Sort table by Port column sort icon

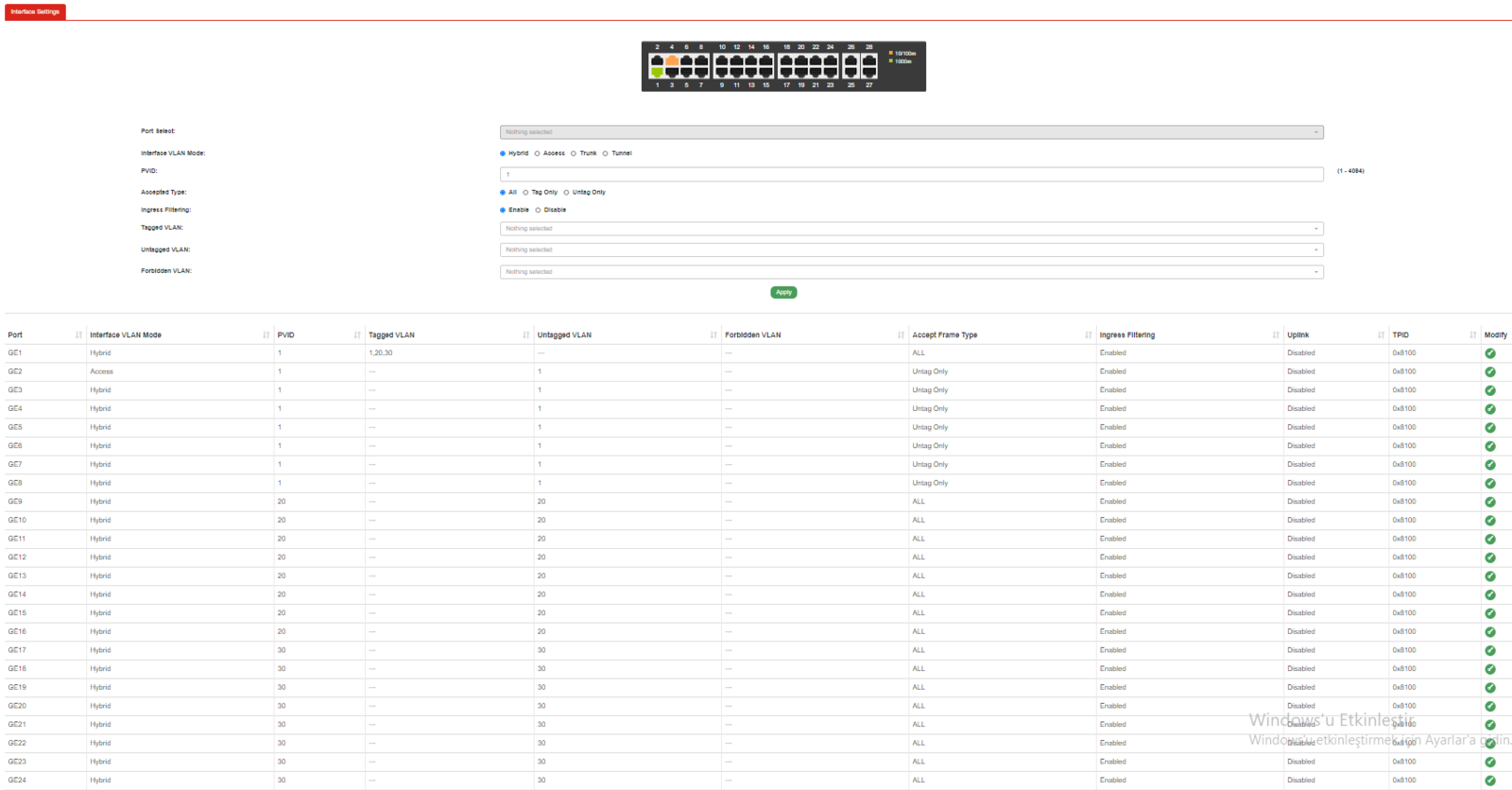tap(78, 335)
